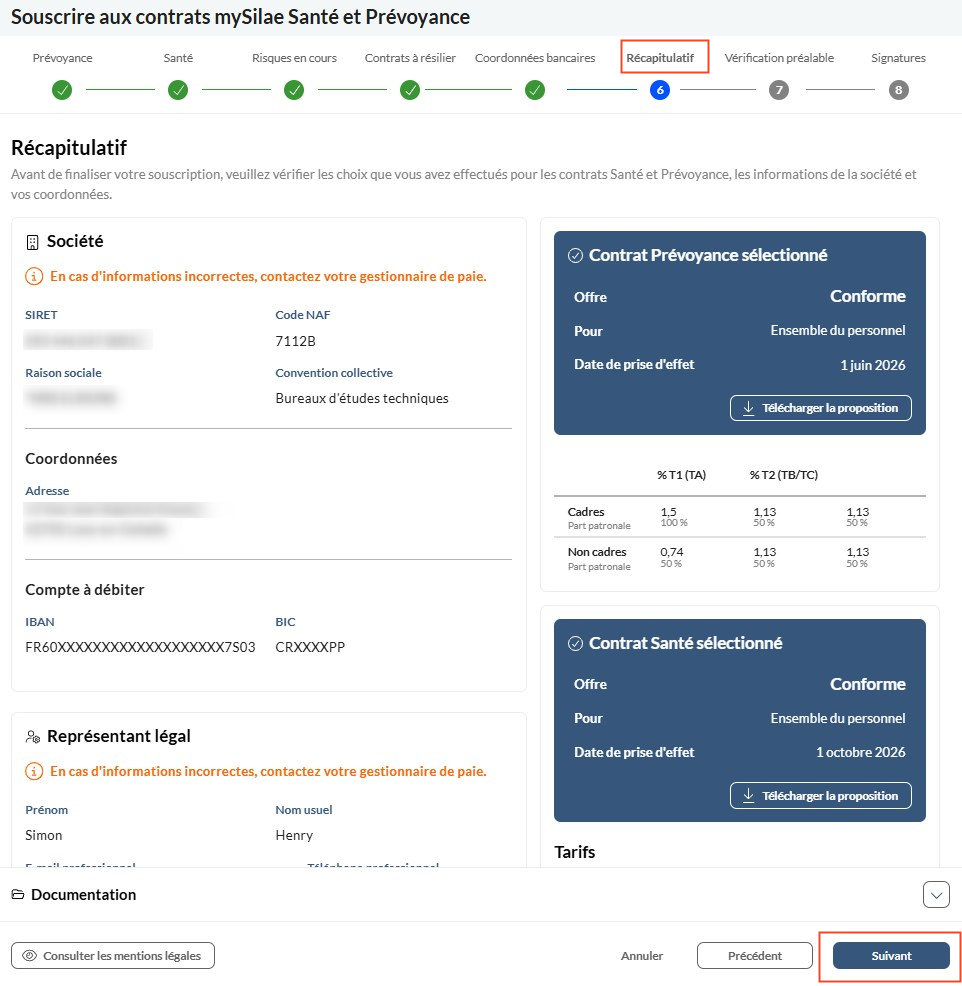Click Annuler to cancel subscription
This screenshot has width=962, height=986.
click(642, 956)
